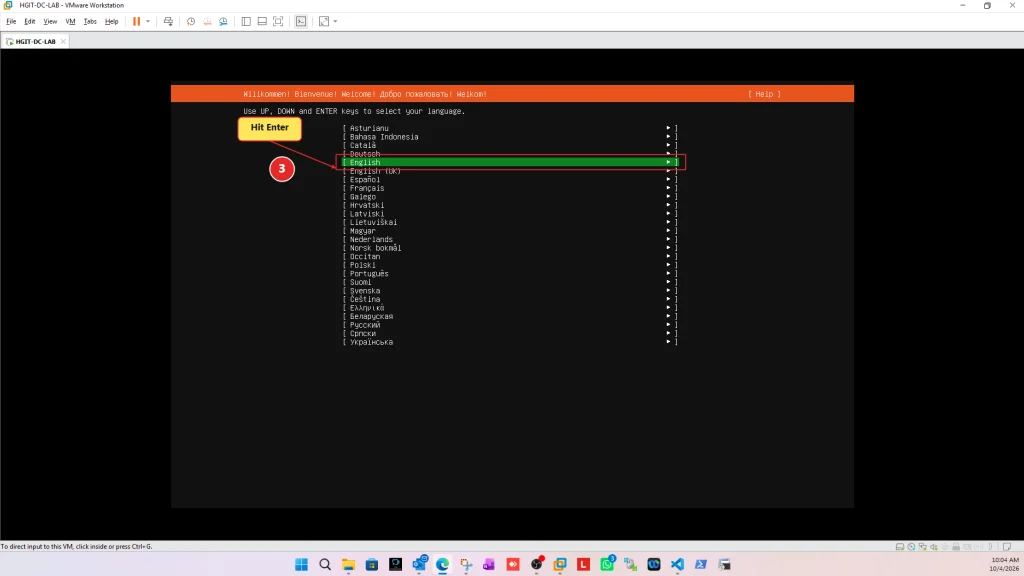Open the Tabs menu
The height and width of the screenshot is (576, 1024).
click(90, 22)
